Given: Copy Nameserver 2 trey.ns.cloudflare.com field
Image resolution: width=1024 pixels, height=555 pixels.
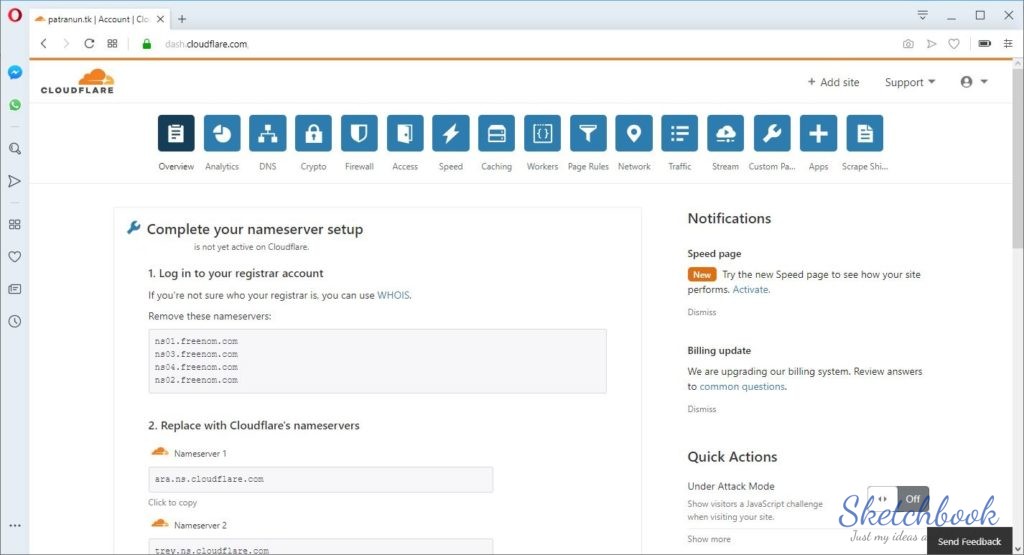Looking at the screenshot, I should [x=321, y=547].
